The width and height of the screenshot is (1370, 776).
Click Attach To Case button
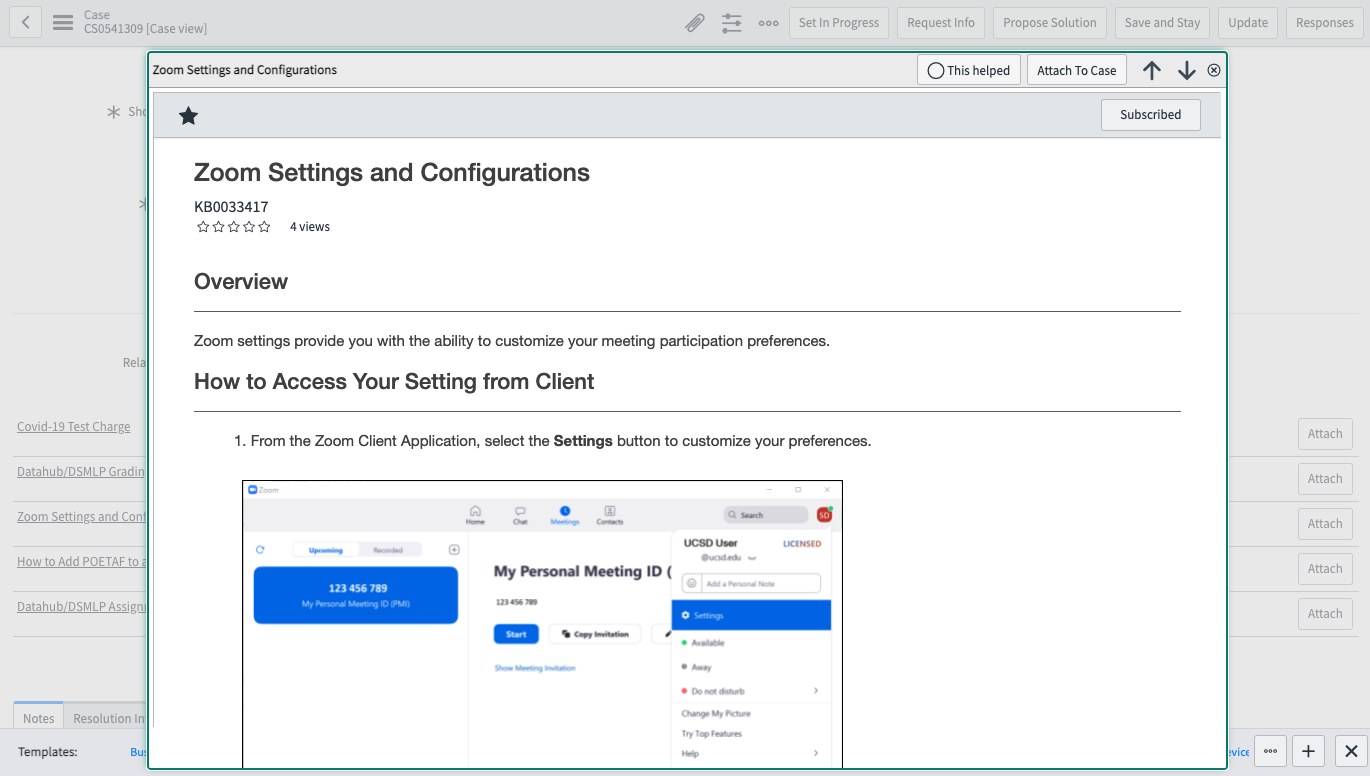1076,71
